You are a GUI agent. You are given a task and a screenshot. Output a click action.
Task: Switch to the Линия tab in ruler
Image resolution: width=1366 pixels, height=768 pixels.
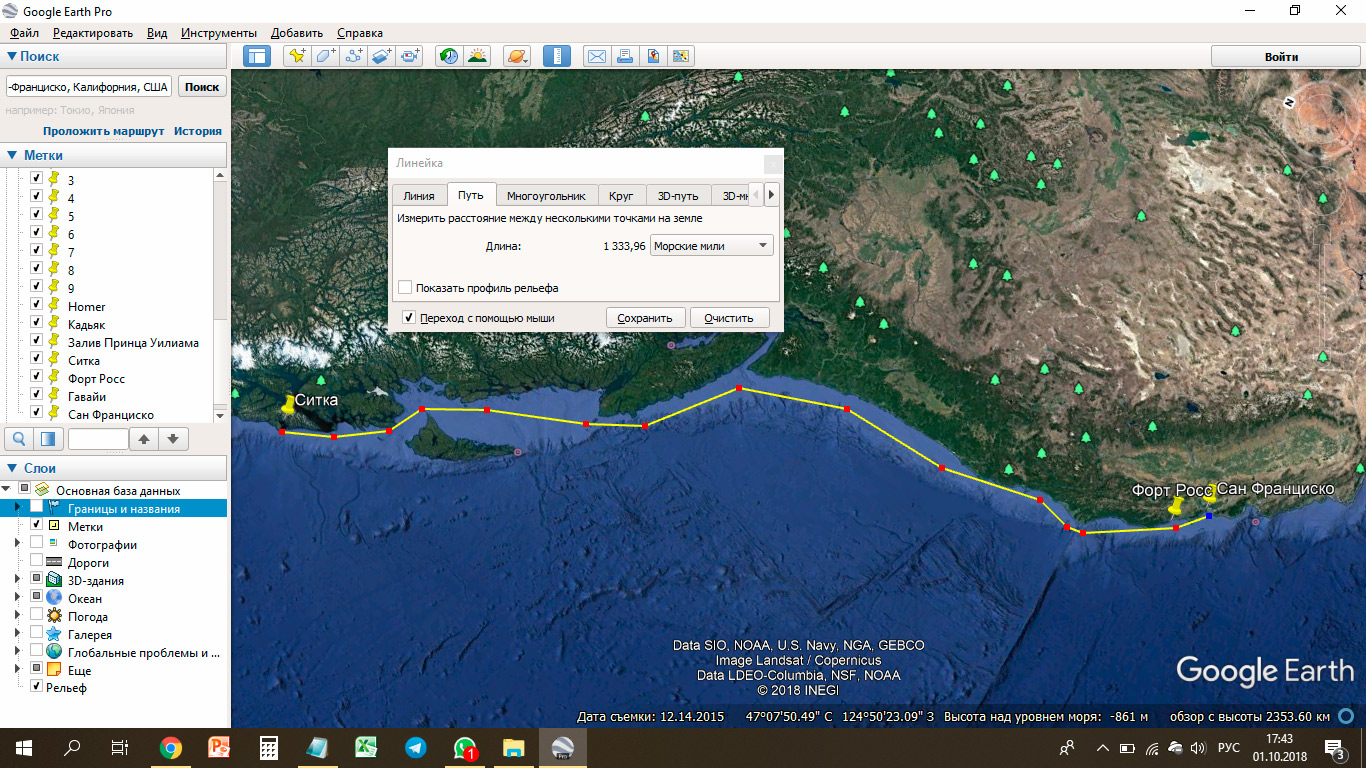[x=419, y=196]
